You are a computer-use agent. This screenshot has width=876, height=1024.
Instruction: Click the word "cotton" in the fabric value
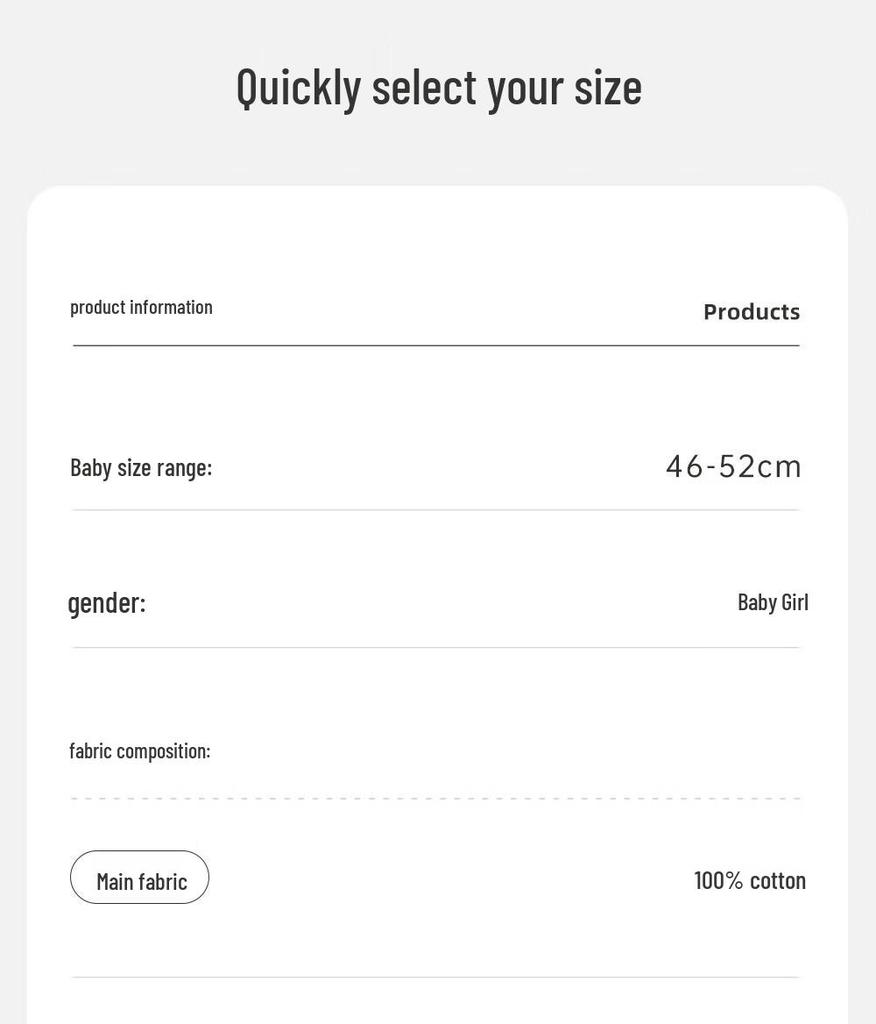click(x=777, y=880)
